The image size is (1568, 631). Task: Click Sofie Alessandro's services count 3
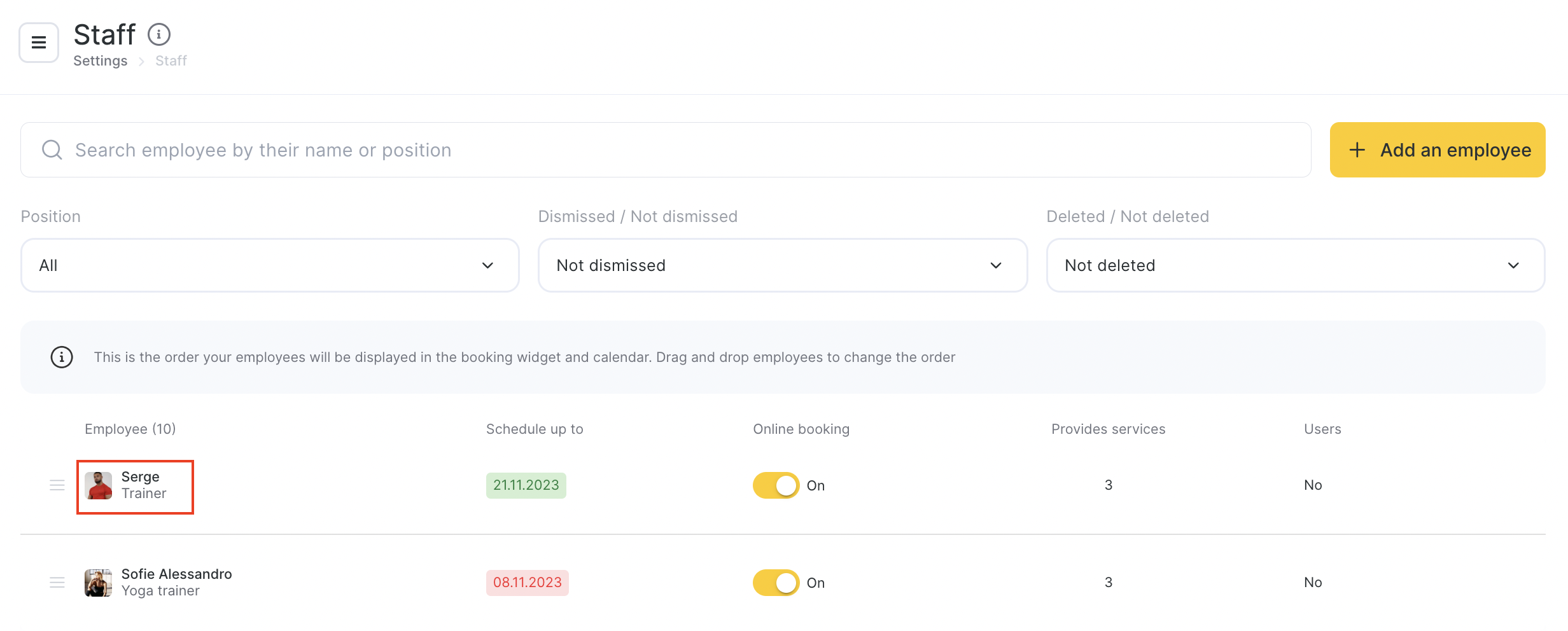click(1109, 583)
